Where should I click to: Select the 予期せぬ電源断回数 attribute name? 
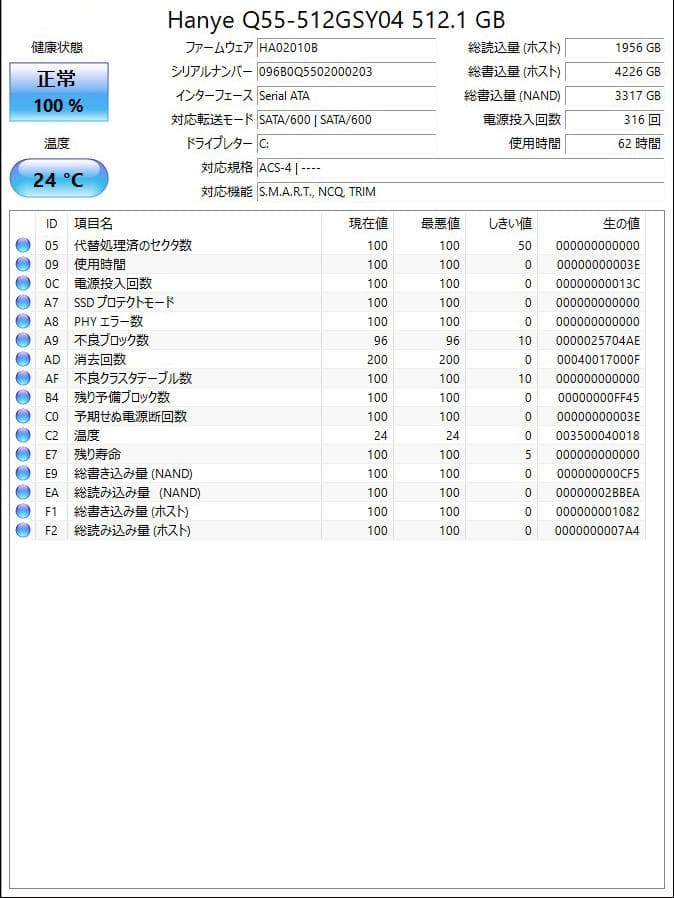pyautogui.click(x=131, y=416)
